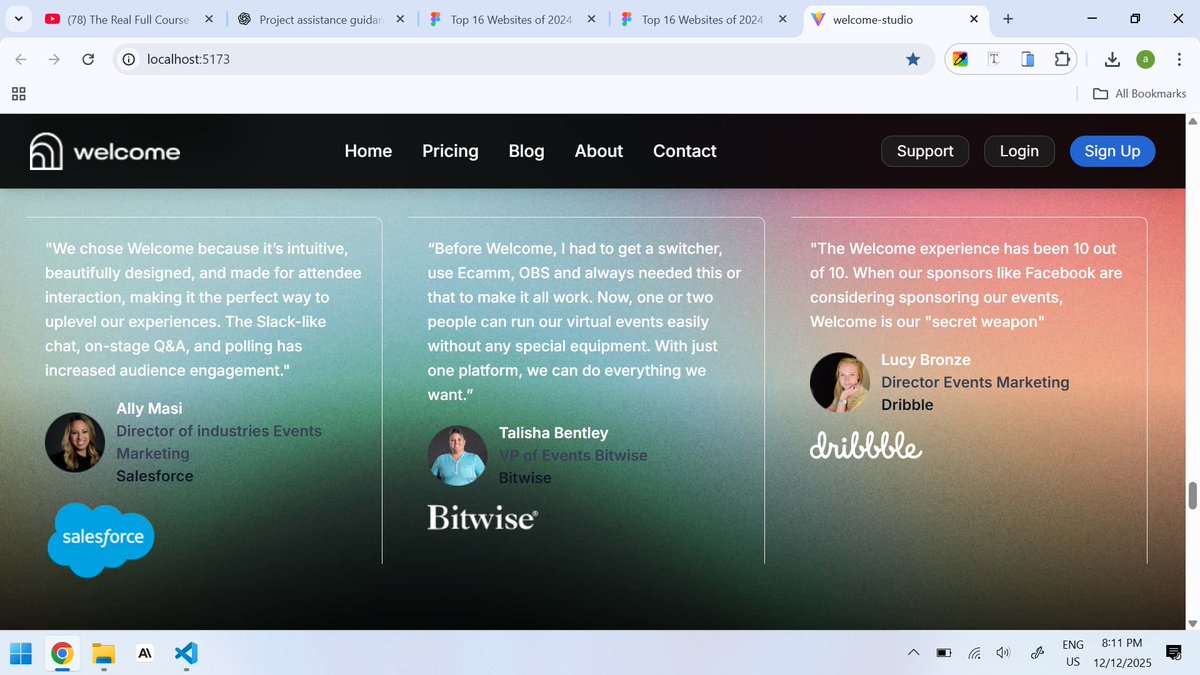Close the Project assistance guidance tab
The height and width of the screenshot is (675, 1200).
pyautogui.click(x=400, y=19)
